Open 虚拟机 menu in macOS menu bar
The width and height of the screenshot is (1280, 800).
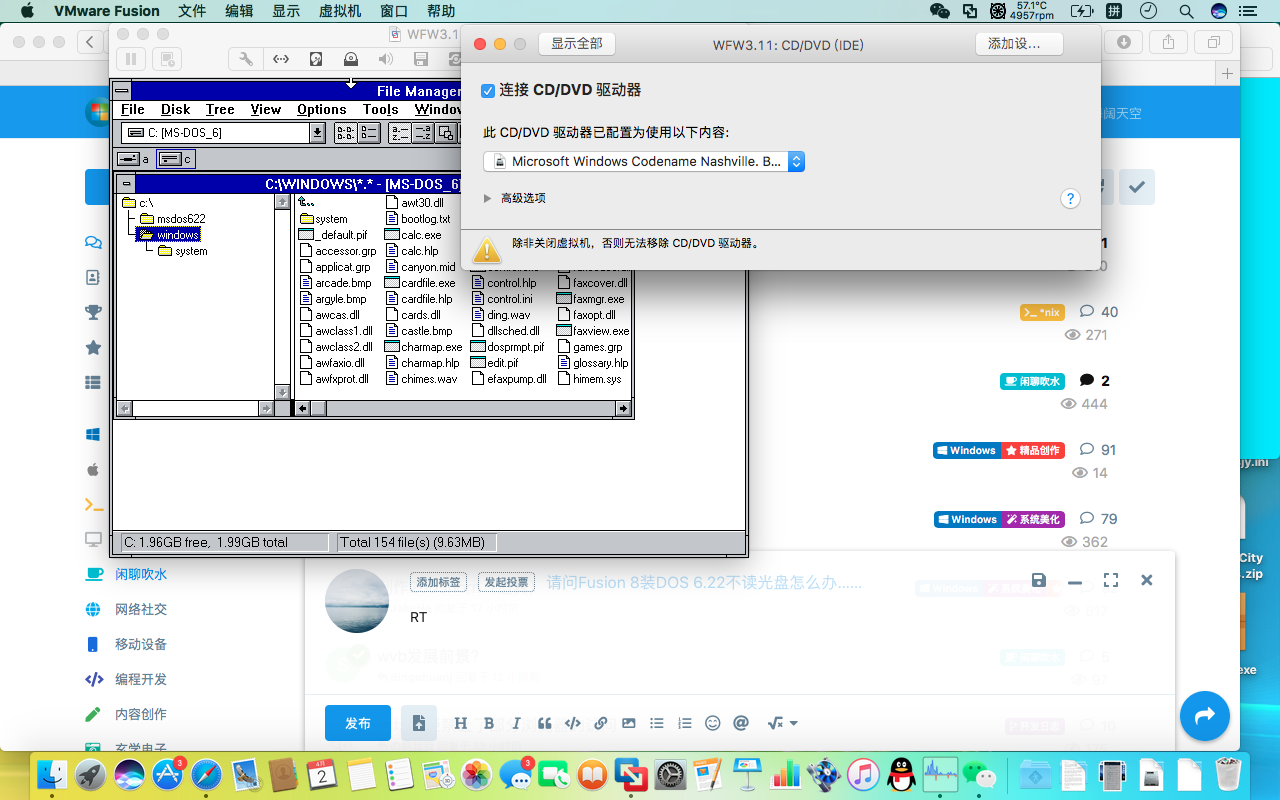[341, 11]
